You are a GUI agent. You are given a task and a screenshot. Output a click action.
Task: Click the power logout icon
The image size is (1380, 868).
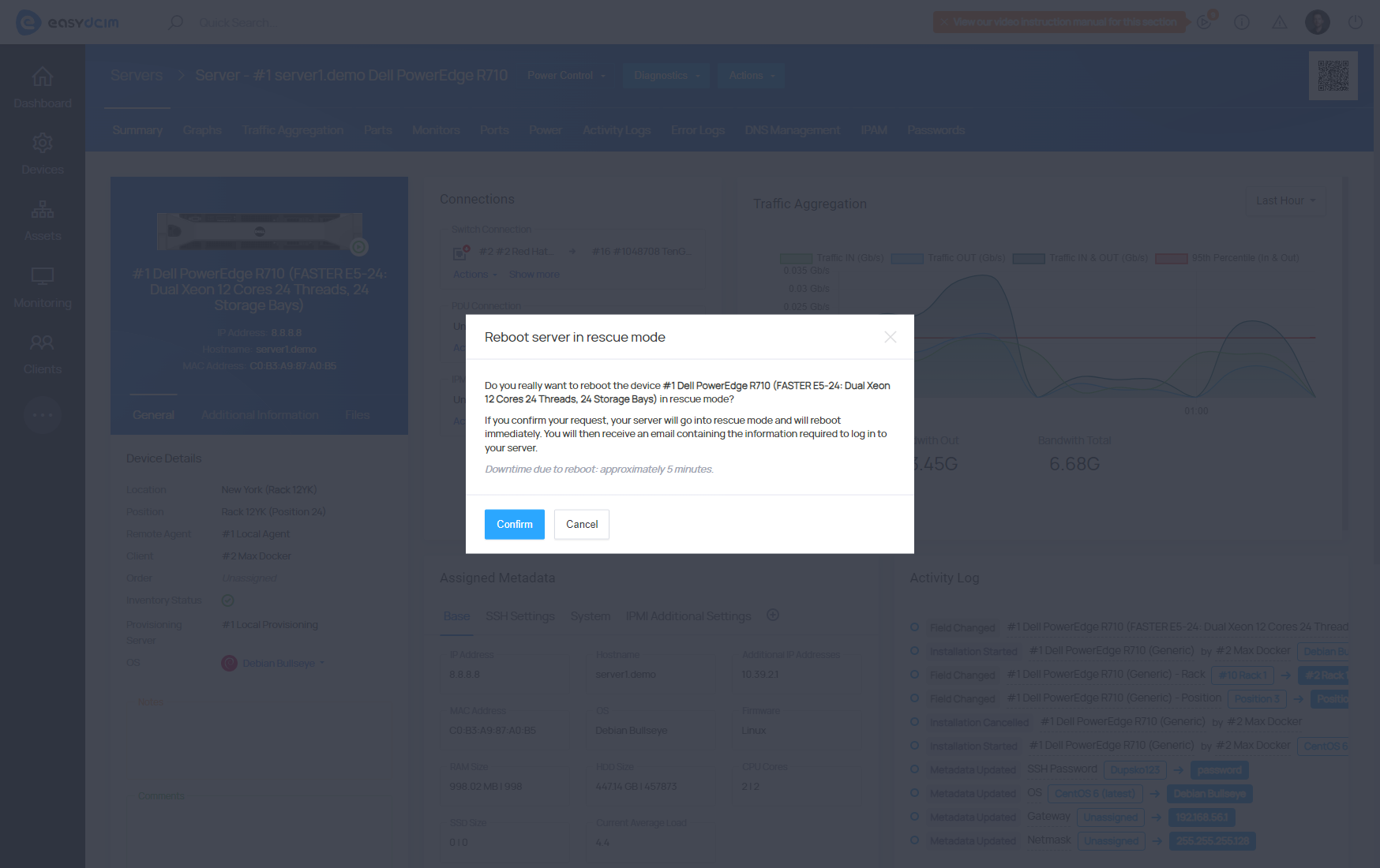[x=1356, y=22]
